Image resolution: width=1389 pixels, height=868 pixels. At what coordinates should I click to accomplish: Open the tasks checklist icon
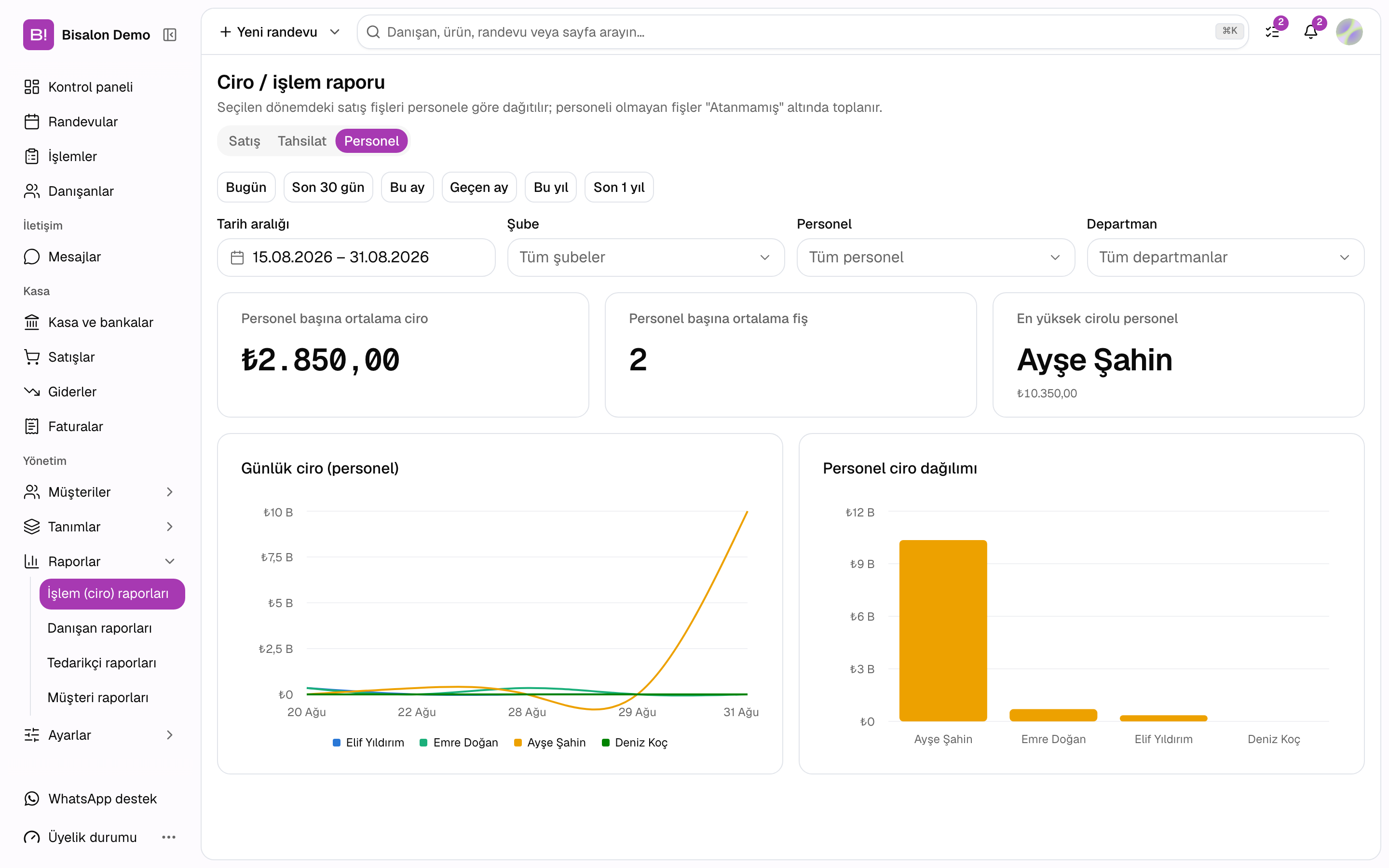tap(1272, 32)
